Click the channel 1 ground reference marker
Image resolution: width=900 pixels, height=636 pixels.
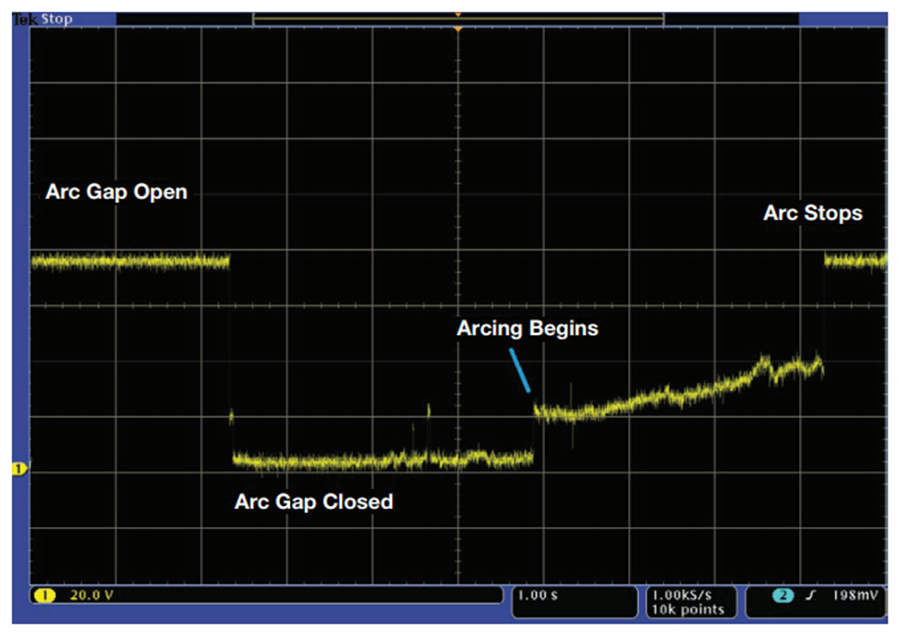pos(19,469)
